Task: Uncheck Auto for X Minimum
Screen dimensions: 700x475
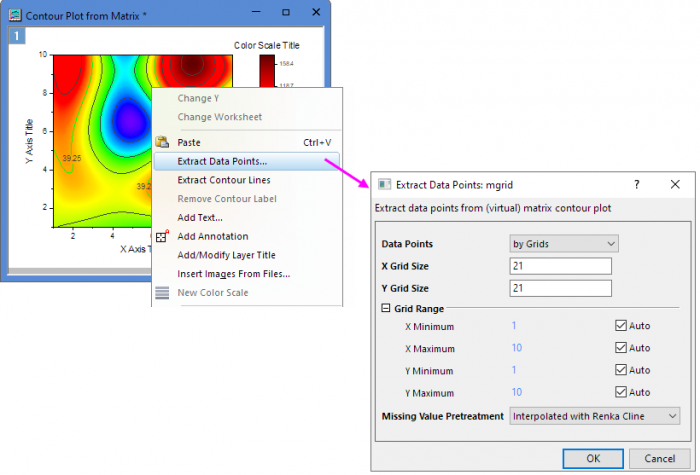Action: (621, 326)
